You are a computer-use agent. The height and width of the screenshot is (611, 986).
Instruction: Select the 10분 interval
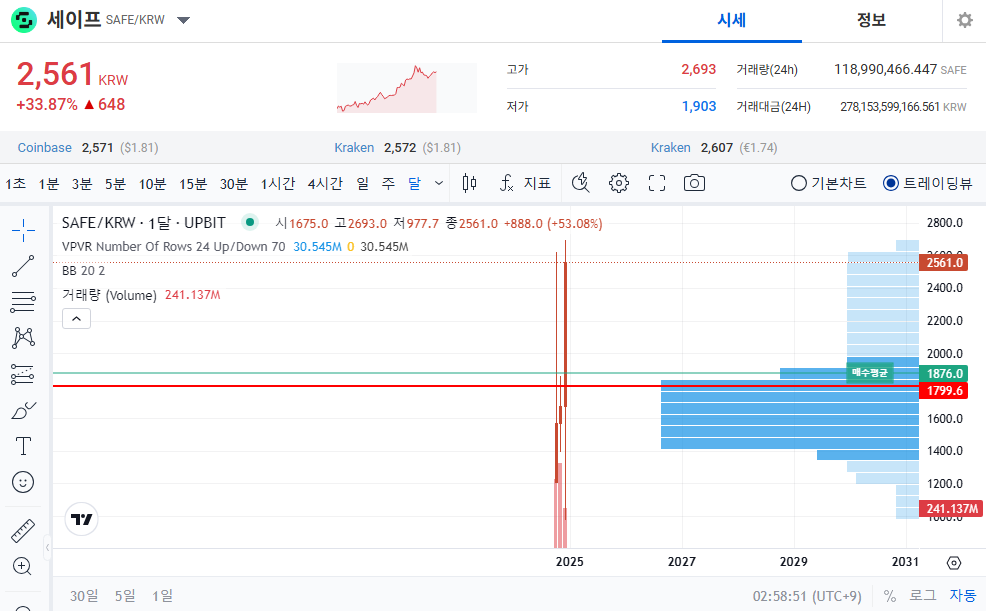coord(152,184)
